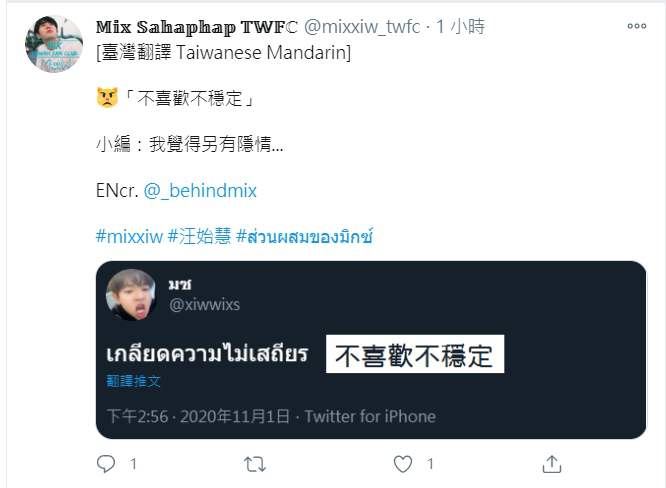666x488 pixels.
Task: Open the @_behindmix mention link
Action: (x=200, y=191)
